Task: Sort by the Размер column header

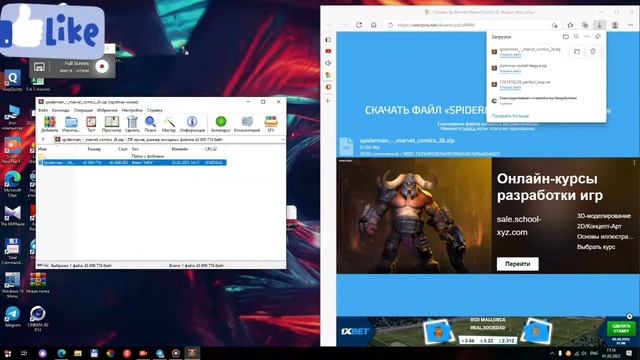Action: click(94, 149)
